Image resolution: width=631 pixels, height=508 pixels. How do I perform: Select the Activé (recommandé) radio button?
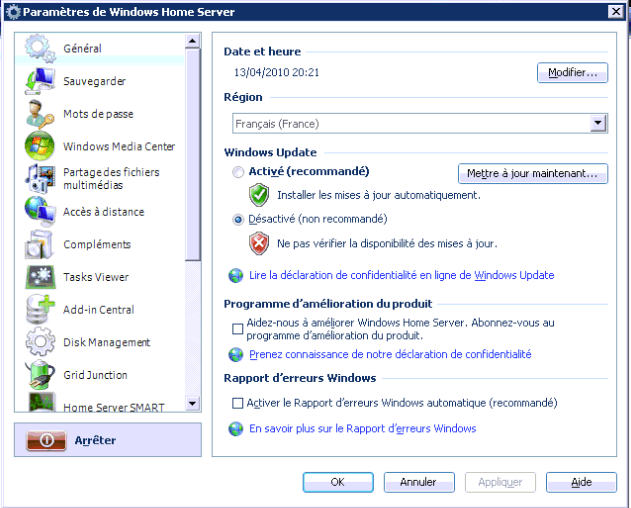(x=238, y=172)
